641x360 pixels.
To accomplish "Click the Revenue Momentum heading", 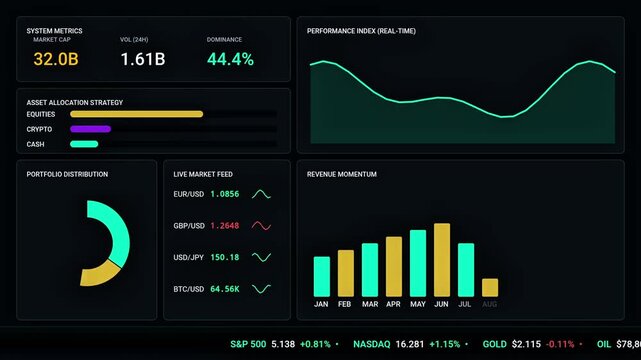I will coord(342,174).
